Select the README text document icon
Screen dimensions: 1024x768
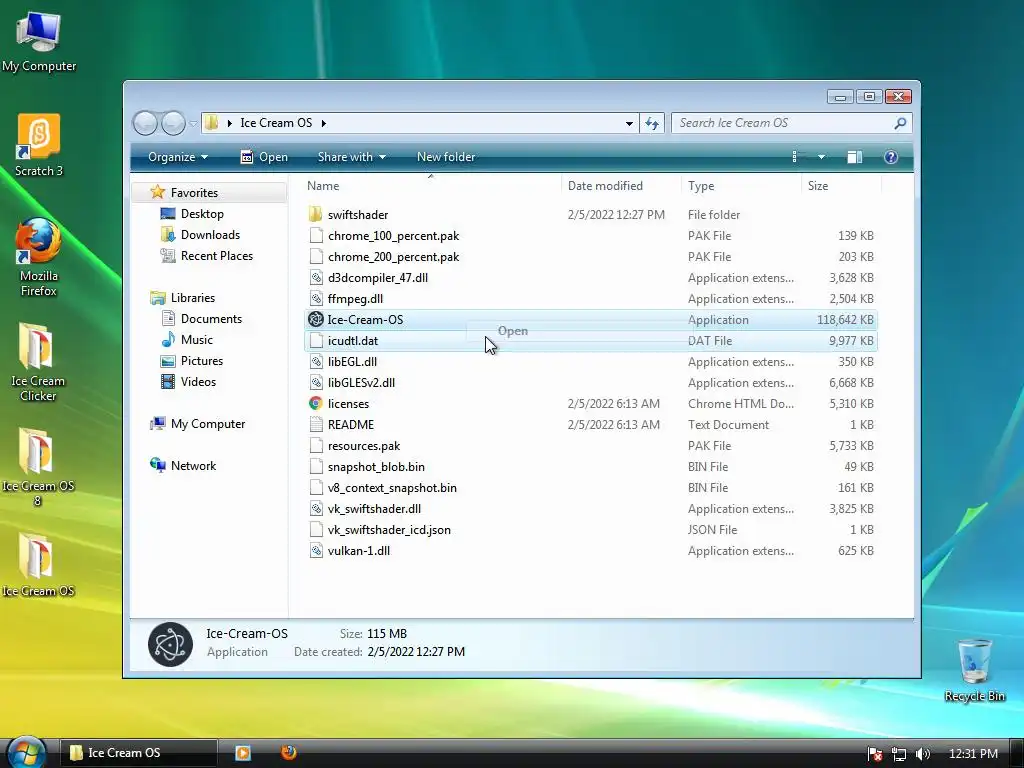(315, 424)
